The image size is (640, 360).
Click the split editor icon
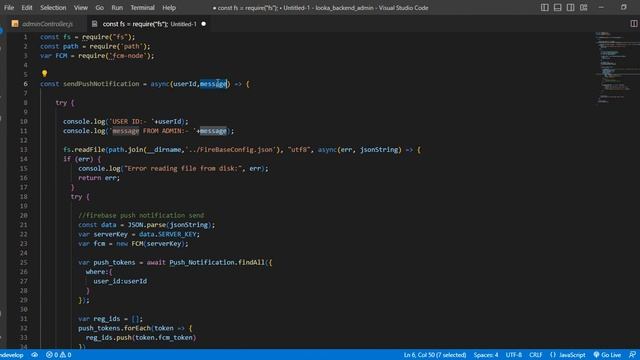tap(633, 24)
